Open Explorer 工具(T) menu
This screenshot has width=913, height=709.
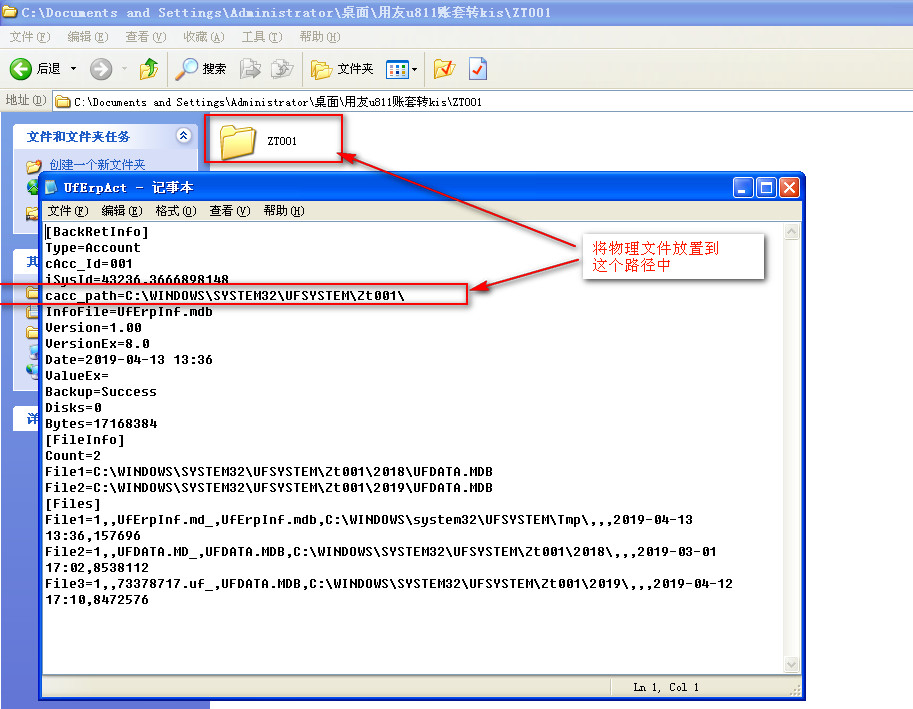(x=261, y=37)
